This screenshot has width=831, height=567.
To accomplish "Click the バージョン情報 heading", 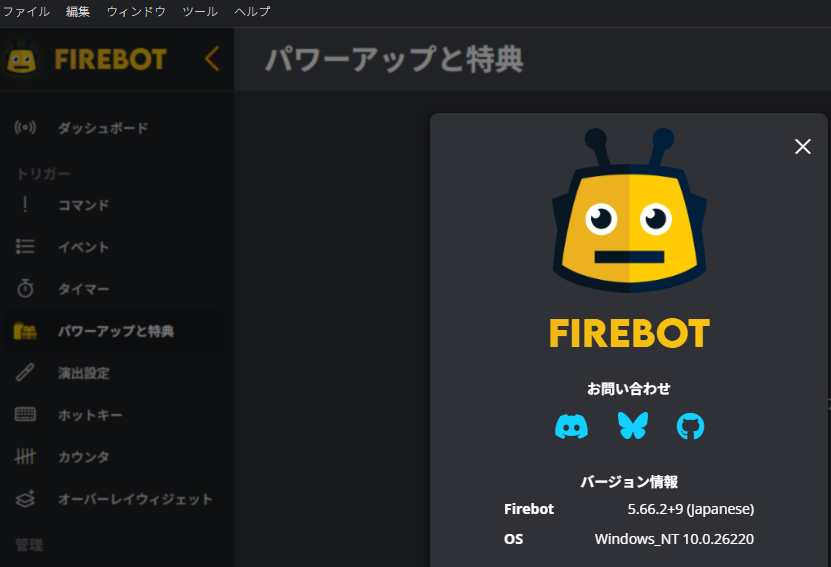I will [x=629, y=482].
